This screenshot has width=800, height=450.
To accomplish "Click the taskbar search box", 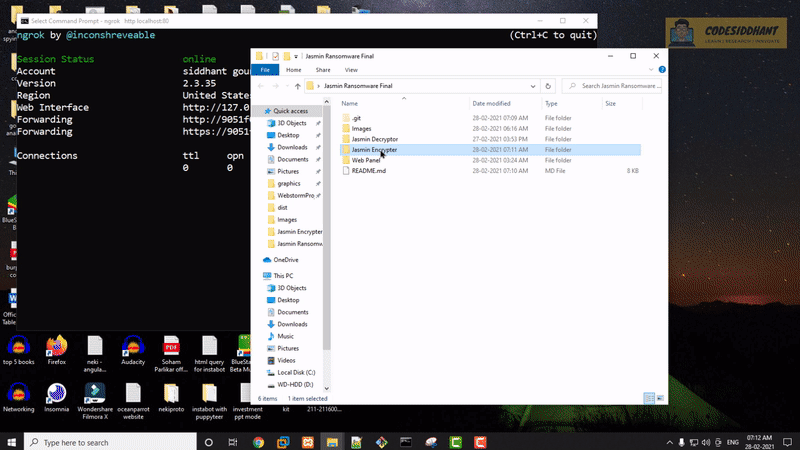I will click(110, 442).
